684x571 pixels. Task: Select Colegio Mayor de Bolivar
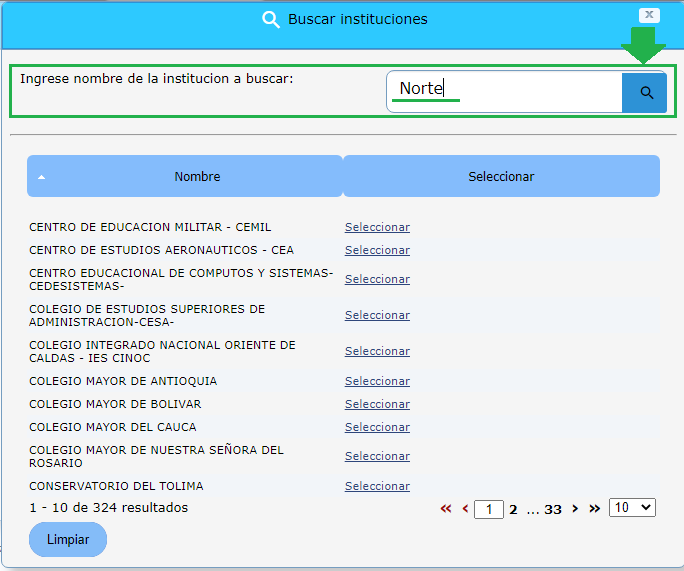(377, 404)
